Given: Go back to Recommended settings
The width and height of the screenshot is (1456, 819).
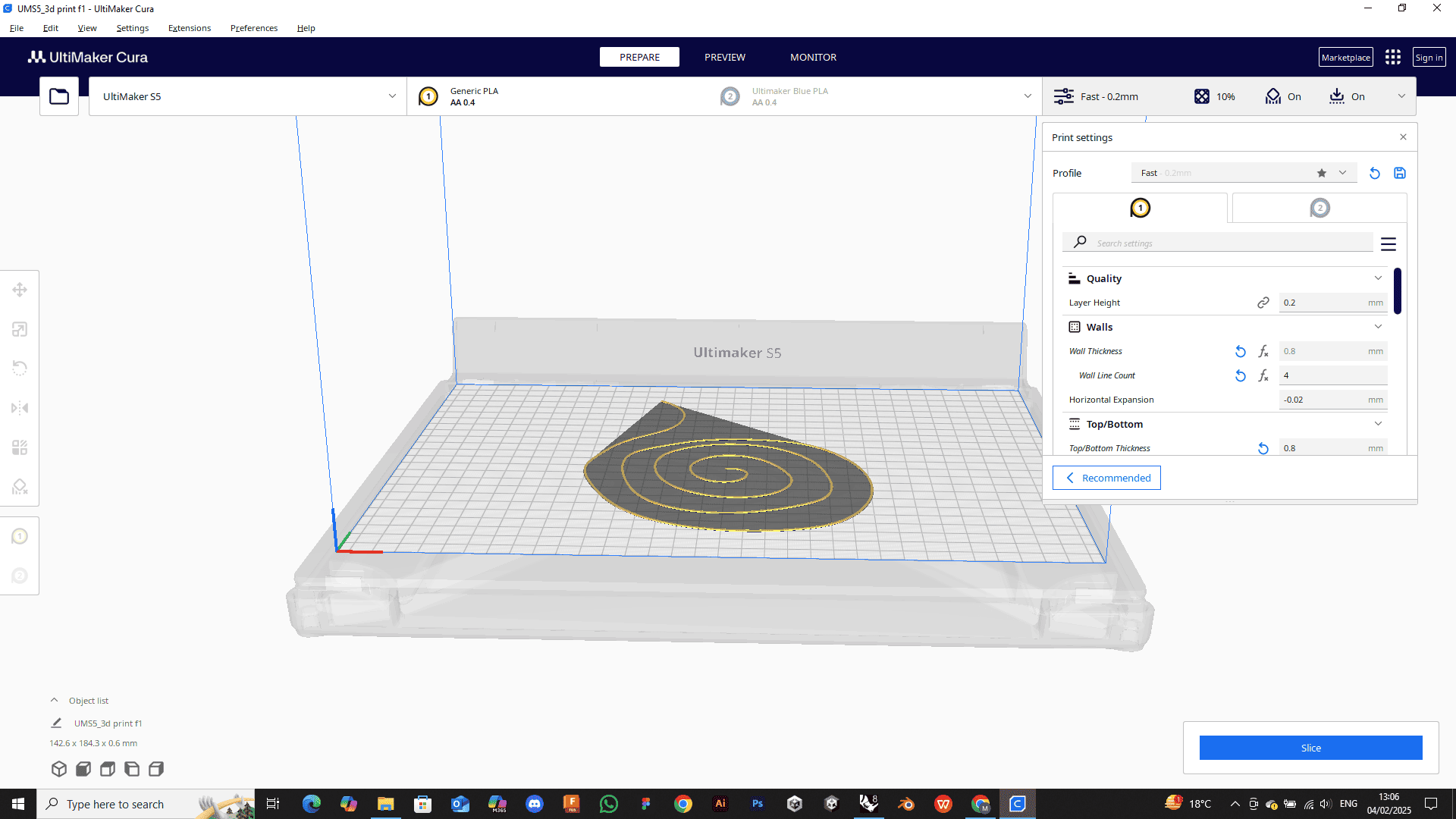Looking at the screenshot, I should click(1106, 478).
